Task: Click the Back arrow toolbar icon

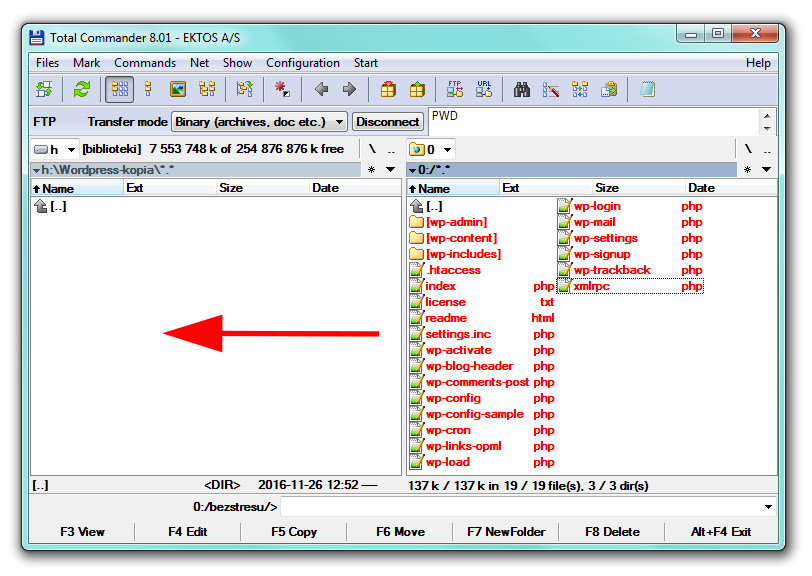Action: click(322, 90)
